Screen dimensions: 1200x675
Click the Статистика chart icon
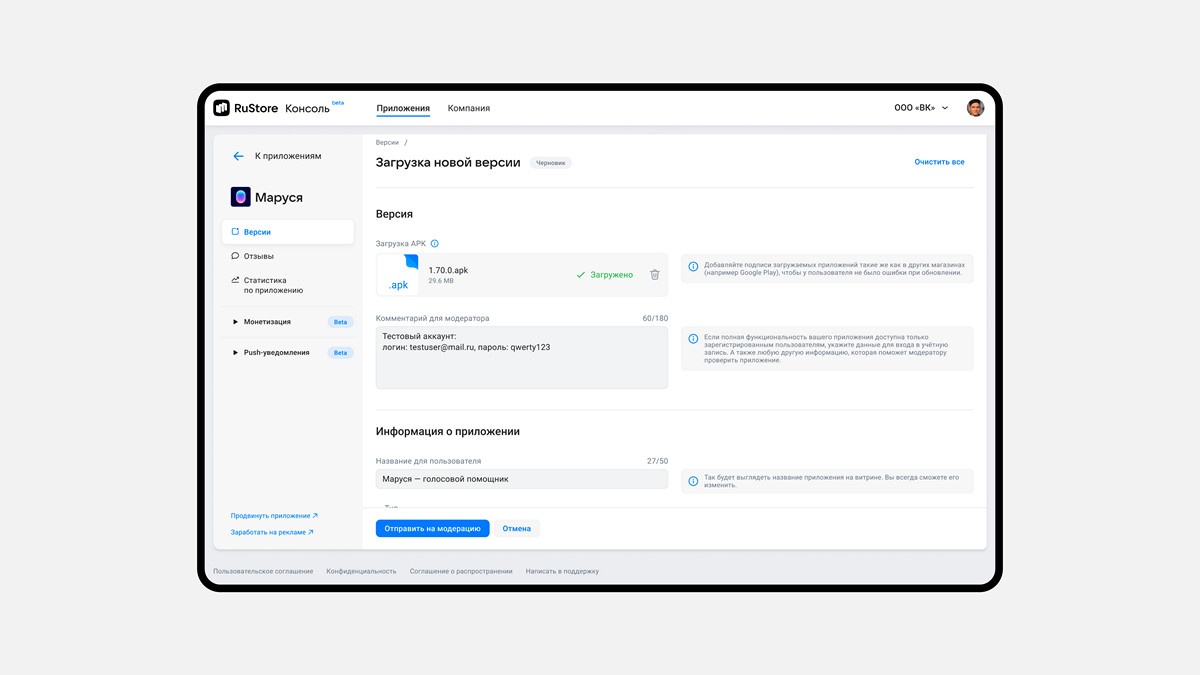pyautogui.click(x=235, y=280)
